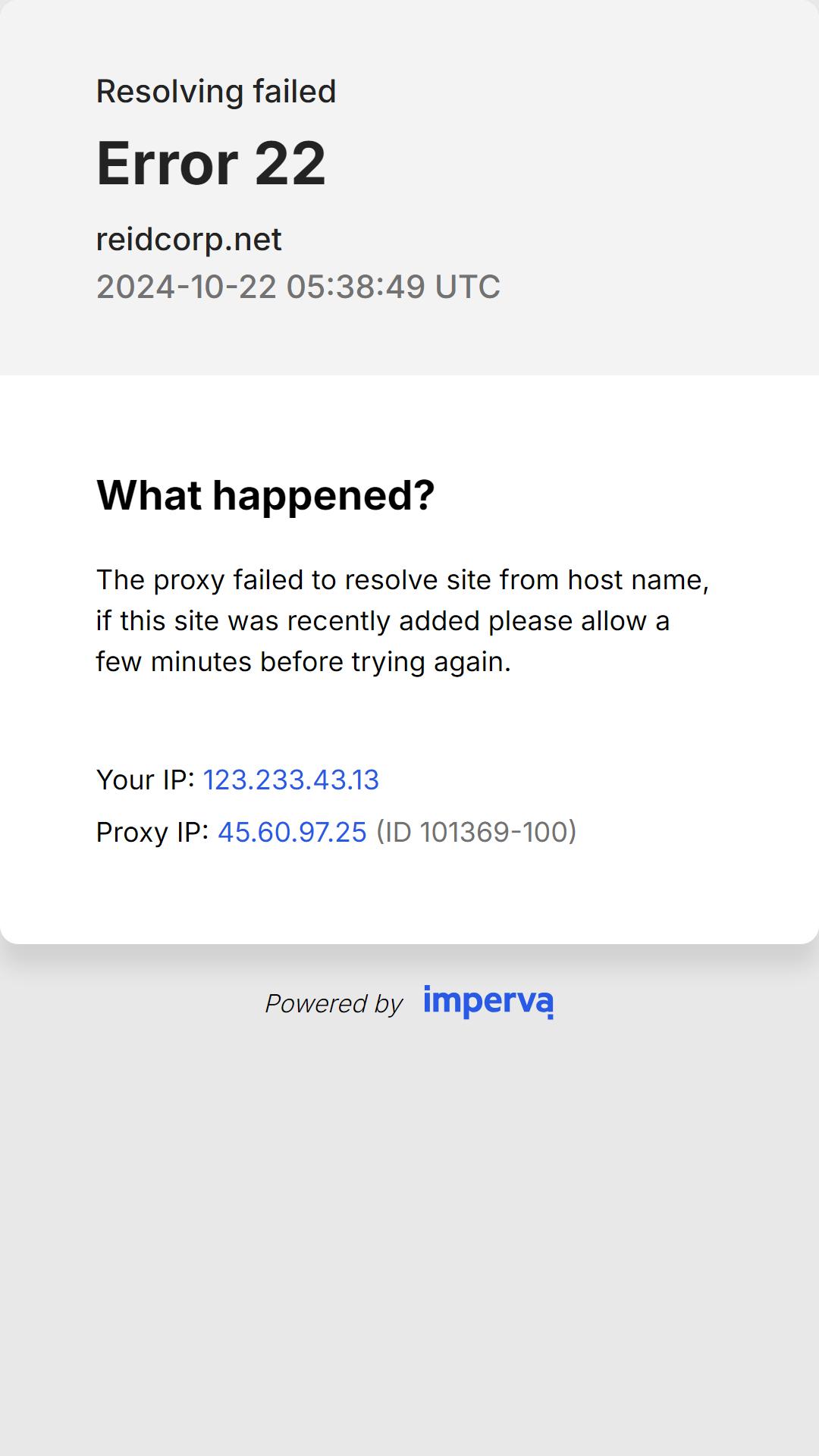Click the timestamp 2024-10-22 05:38:49 UTC
Image resolution: width=819 pixels, height=1456 pixels.
coord(298,287)
